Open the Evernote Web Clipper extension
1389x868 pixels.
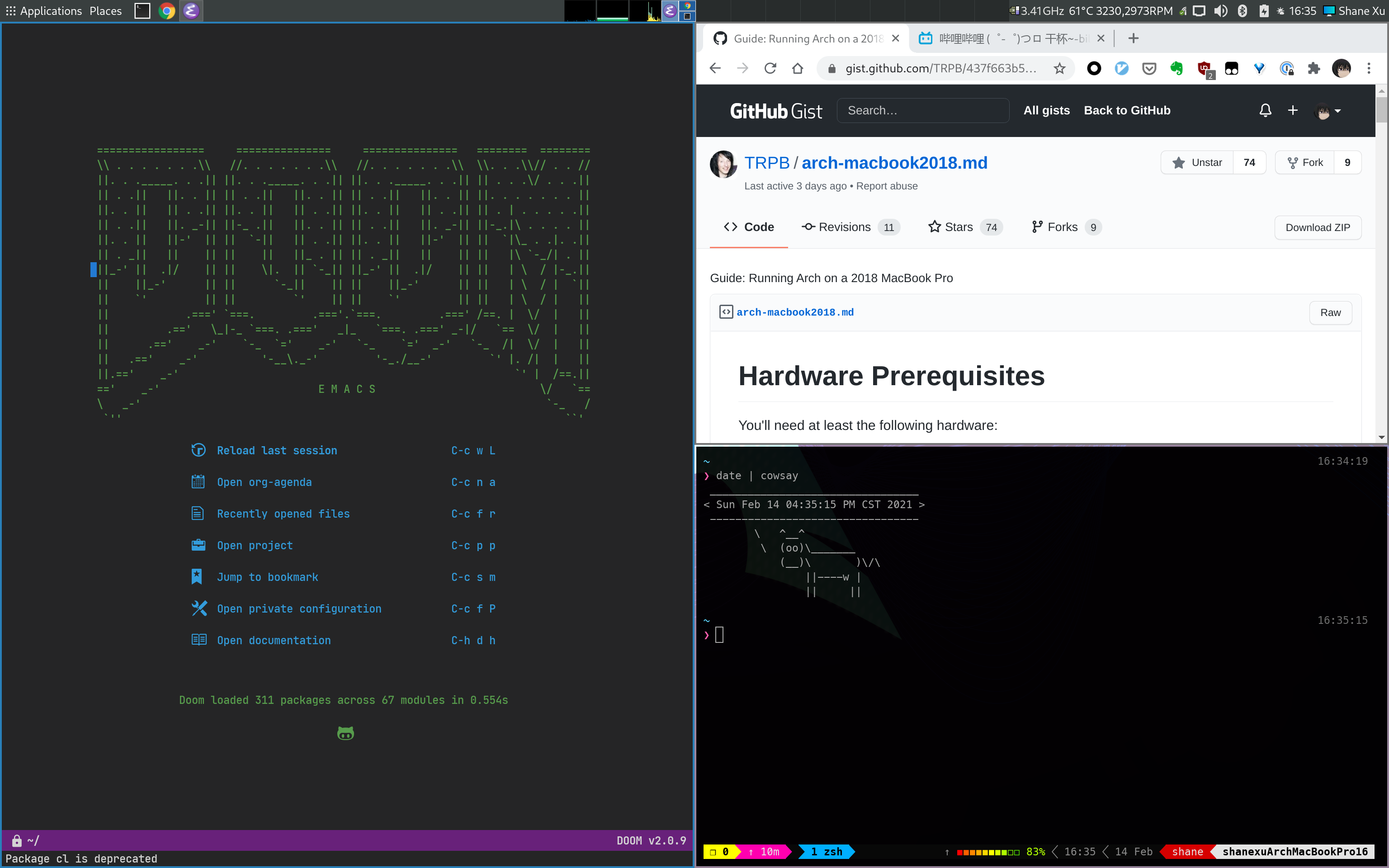(x=1176, y=68)
